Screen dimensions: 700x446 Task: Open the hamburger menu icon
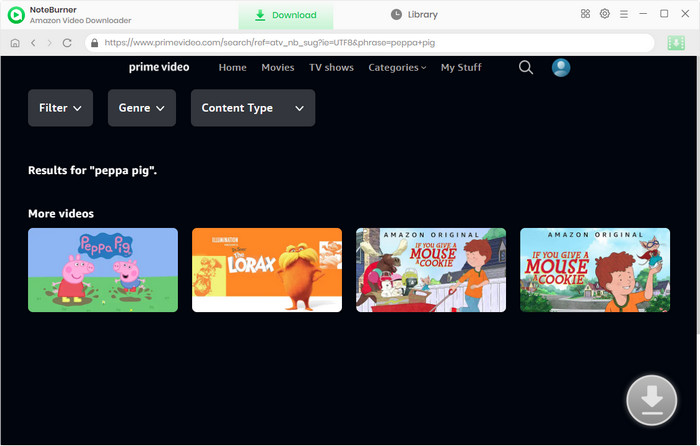pyautogui.click(x=624, y=14)
